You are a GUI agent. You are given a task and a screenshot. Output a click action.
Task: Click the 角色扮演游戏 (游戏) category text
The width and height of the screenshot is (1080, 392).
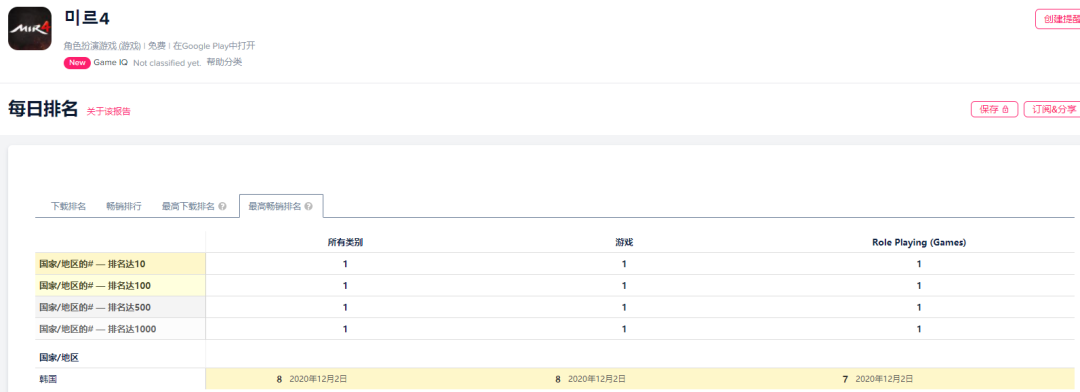tap(102, 45)
